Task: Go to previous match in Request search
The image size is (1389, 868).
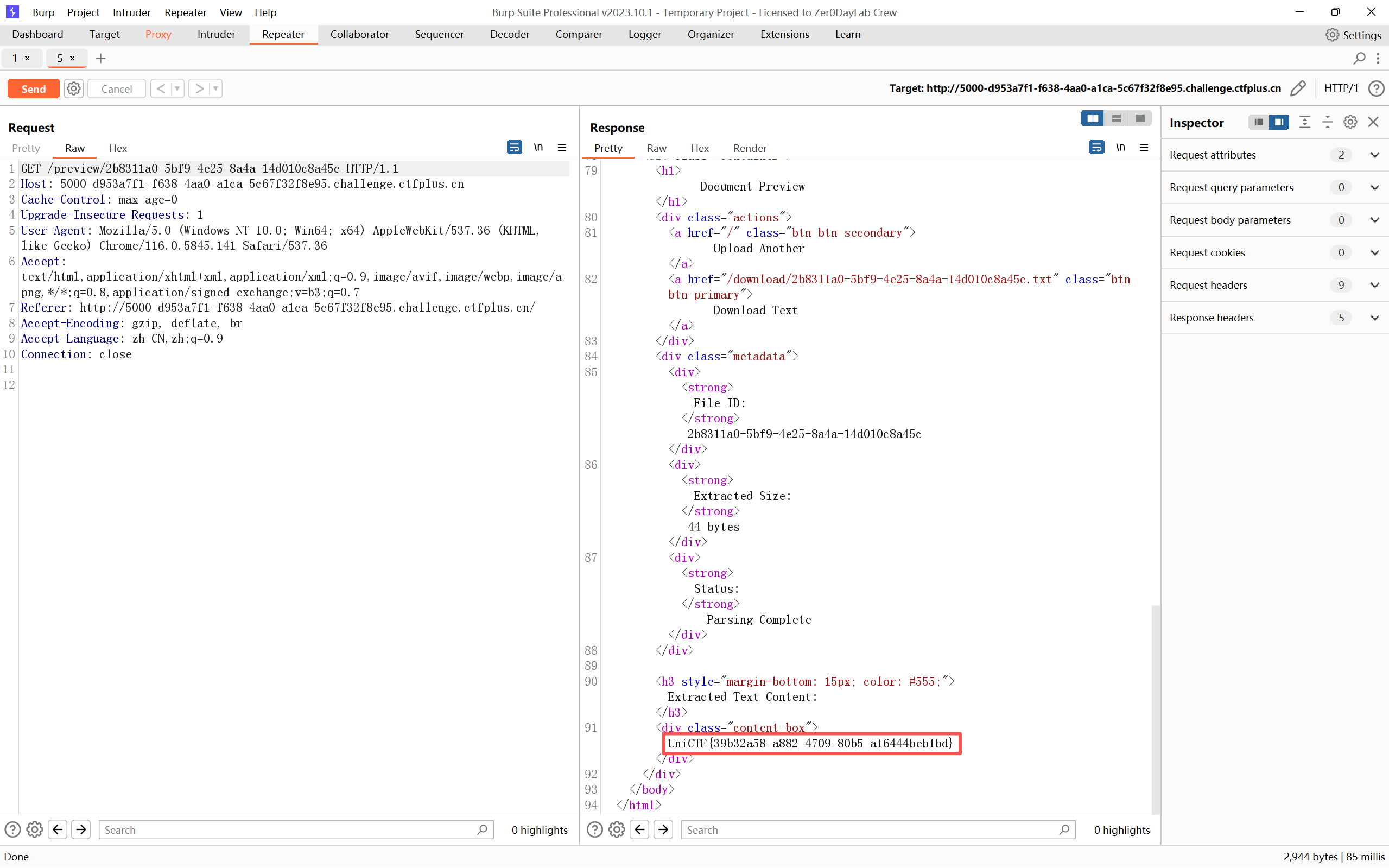Action: (58, 829)
